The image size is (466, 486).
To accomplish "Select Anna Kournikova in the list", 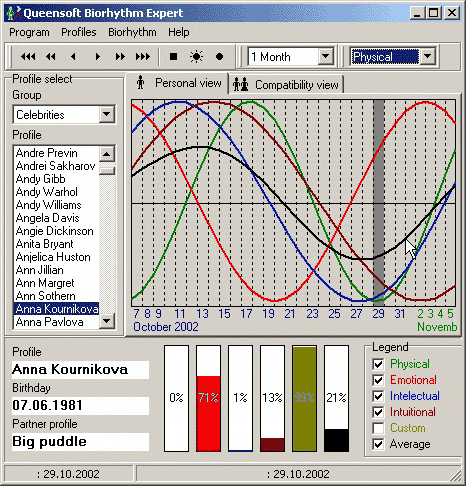I will [56, 309].
